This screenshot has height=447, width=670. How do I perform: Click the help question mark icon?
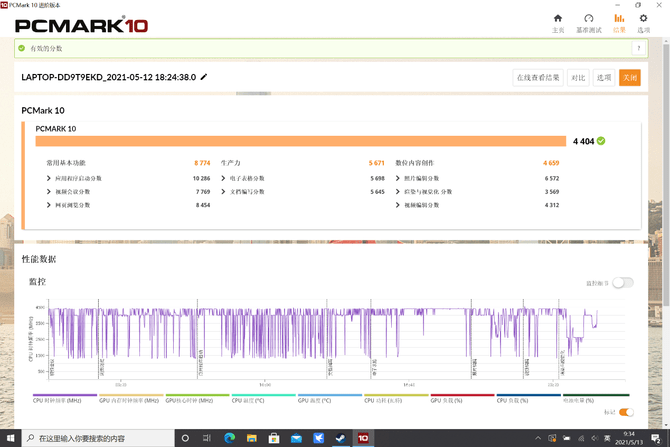tap(639, 48)
